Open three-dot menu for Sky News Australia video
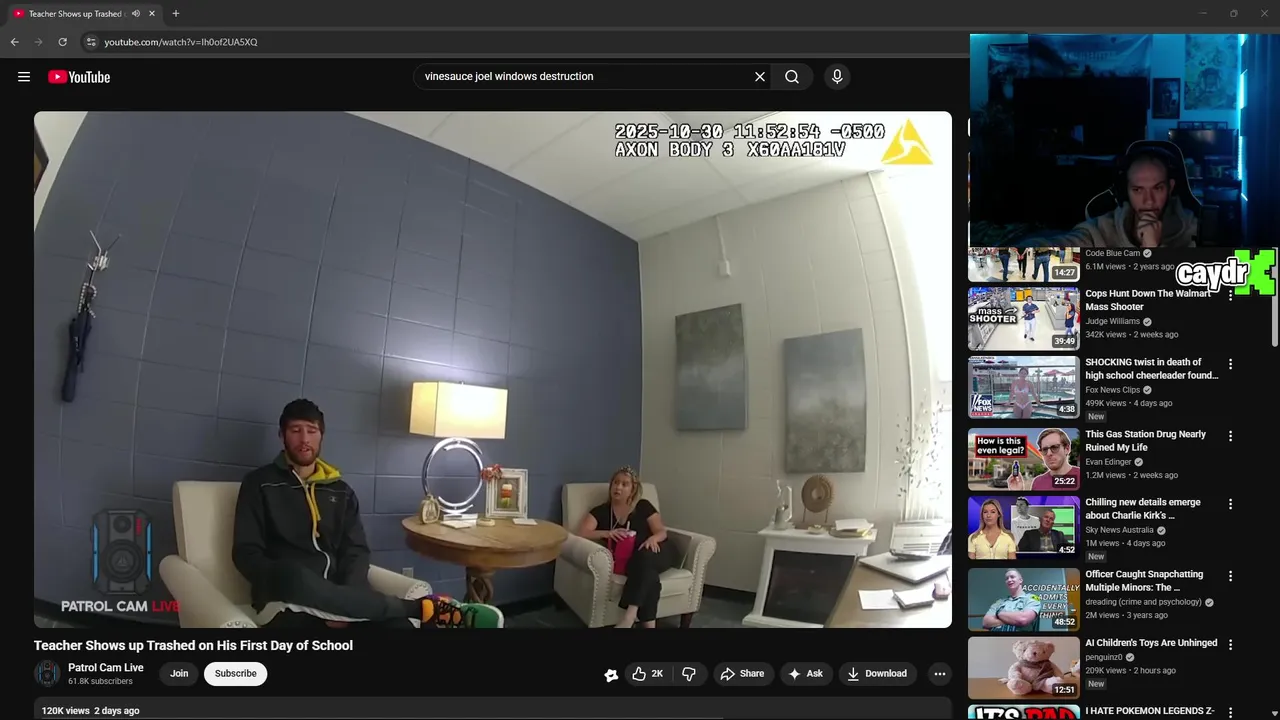 pyautogui.click(x=1230, y=504)
